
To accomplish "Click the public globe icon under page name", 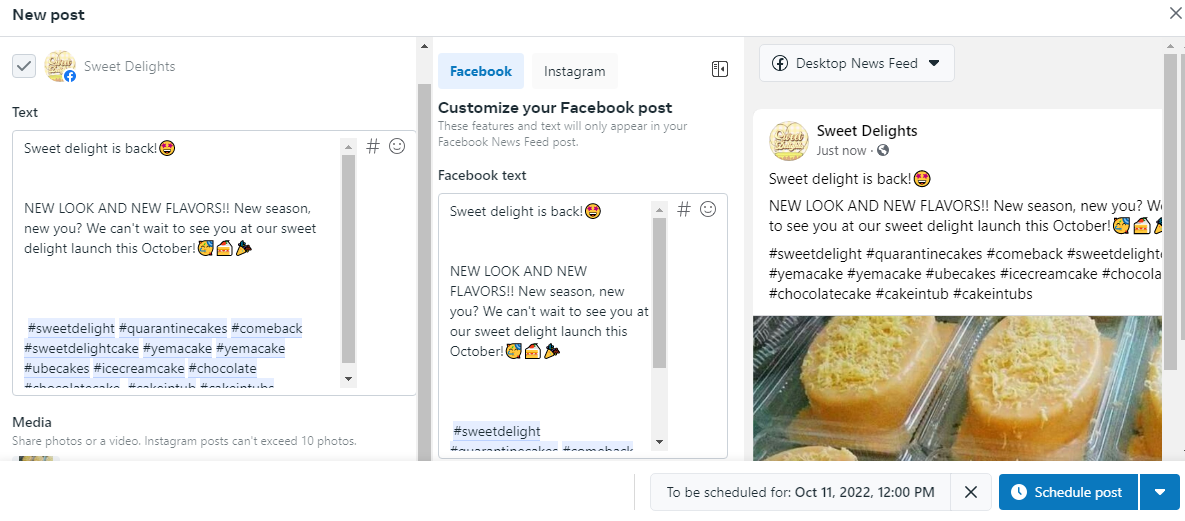I will pyautogui.click(x=883, y=151).
